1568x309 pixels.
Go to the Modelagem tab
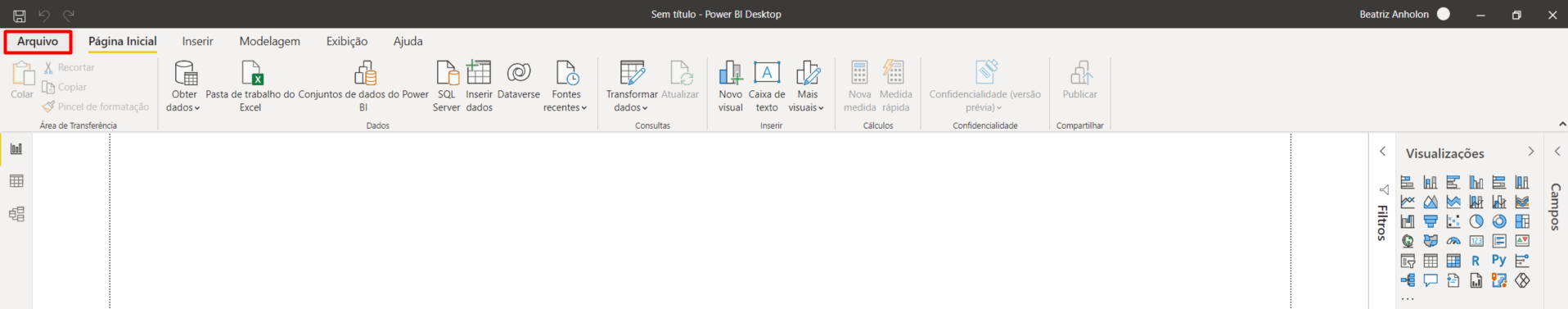[269, 41]
